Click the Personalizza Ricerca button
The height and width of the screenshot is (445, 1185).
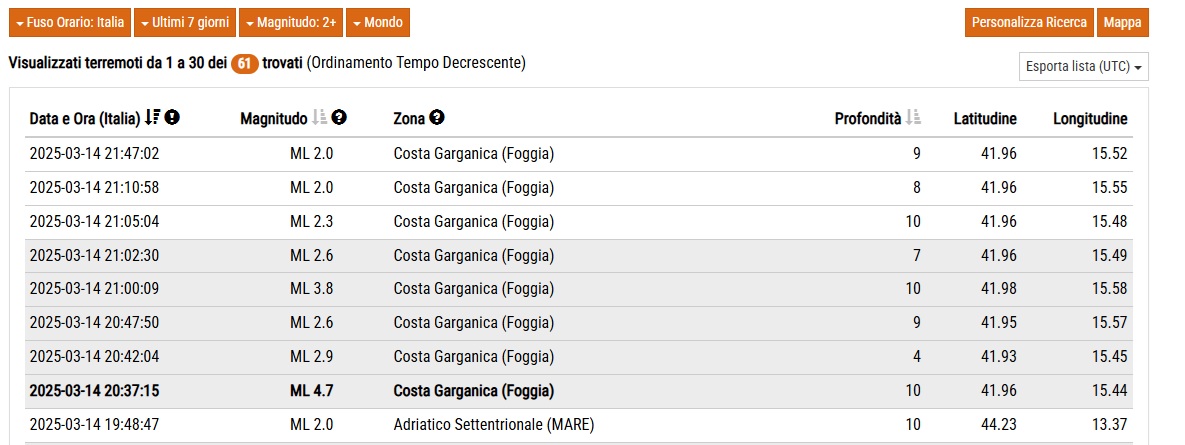point(1029,23)
